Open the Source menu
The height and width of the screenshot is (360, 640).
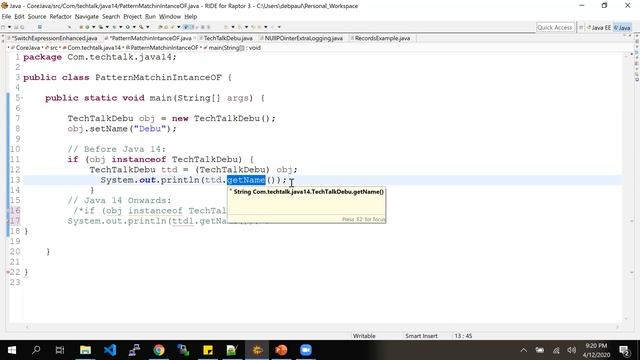point(37,17)
